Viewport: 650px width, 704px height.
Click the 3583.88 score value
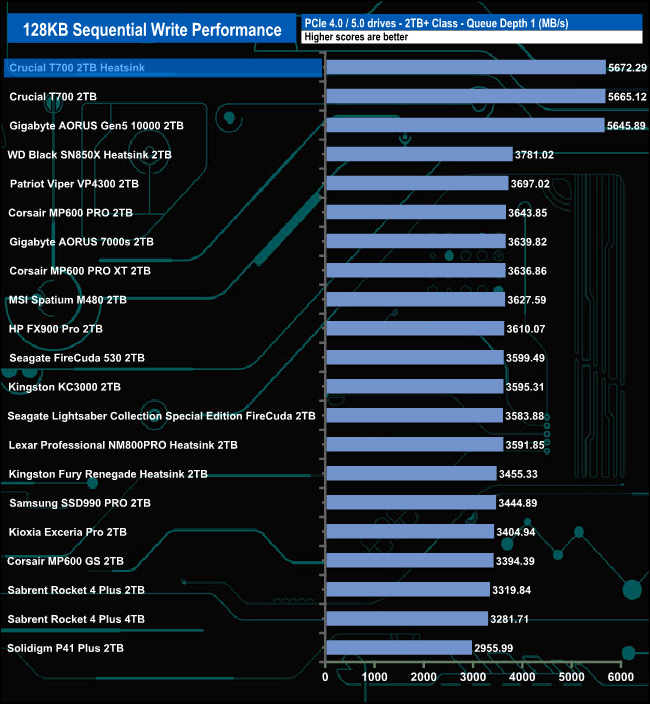click(524, 416)
